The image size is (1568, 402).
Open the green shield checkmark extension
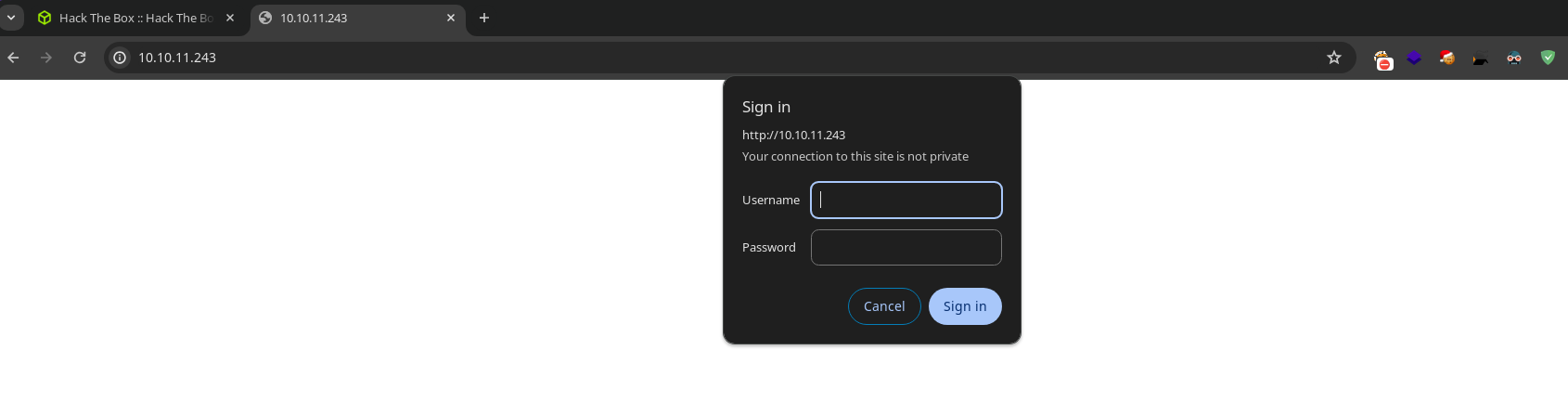[1548, 58]
